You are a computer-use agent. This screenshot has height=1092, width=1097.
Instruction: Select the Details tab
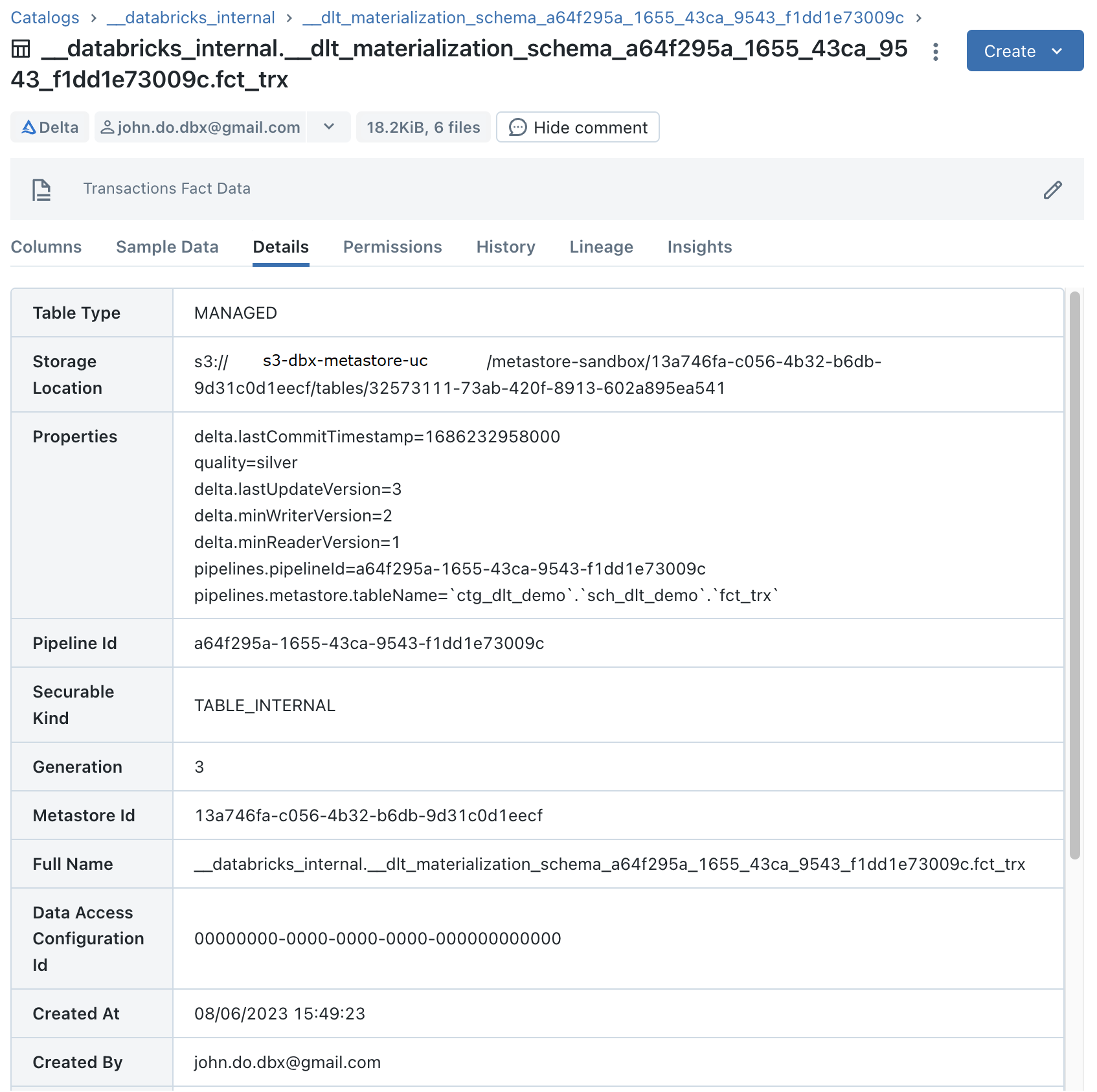(x=280, y=247)
